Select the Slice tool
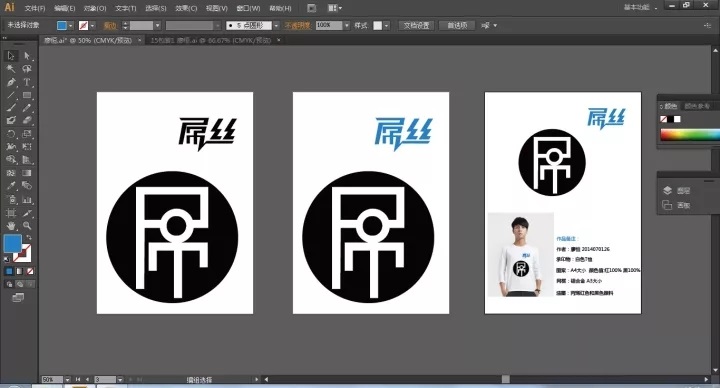 [x=27, y=213]
